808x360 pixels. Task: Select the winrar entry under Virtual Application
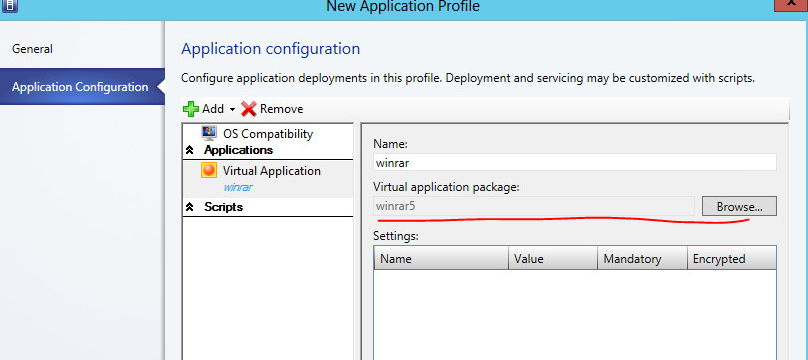tap(238, 187)
